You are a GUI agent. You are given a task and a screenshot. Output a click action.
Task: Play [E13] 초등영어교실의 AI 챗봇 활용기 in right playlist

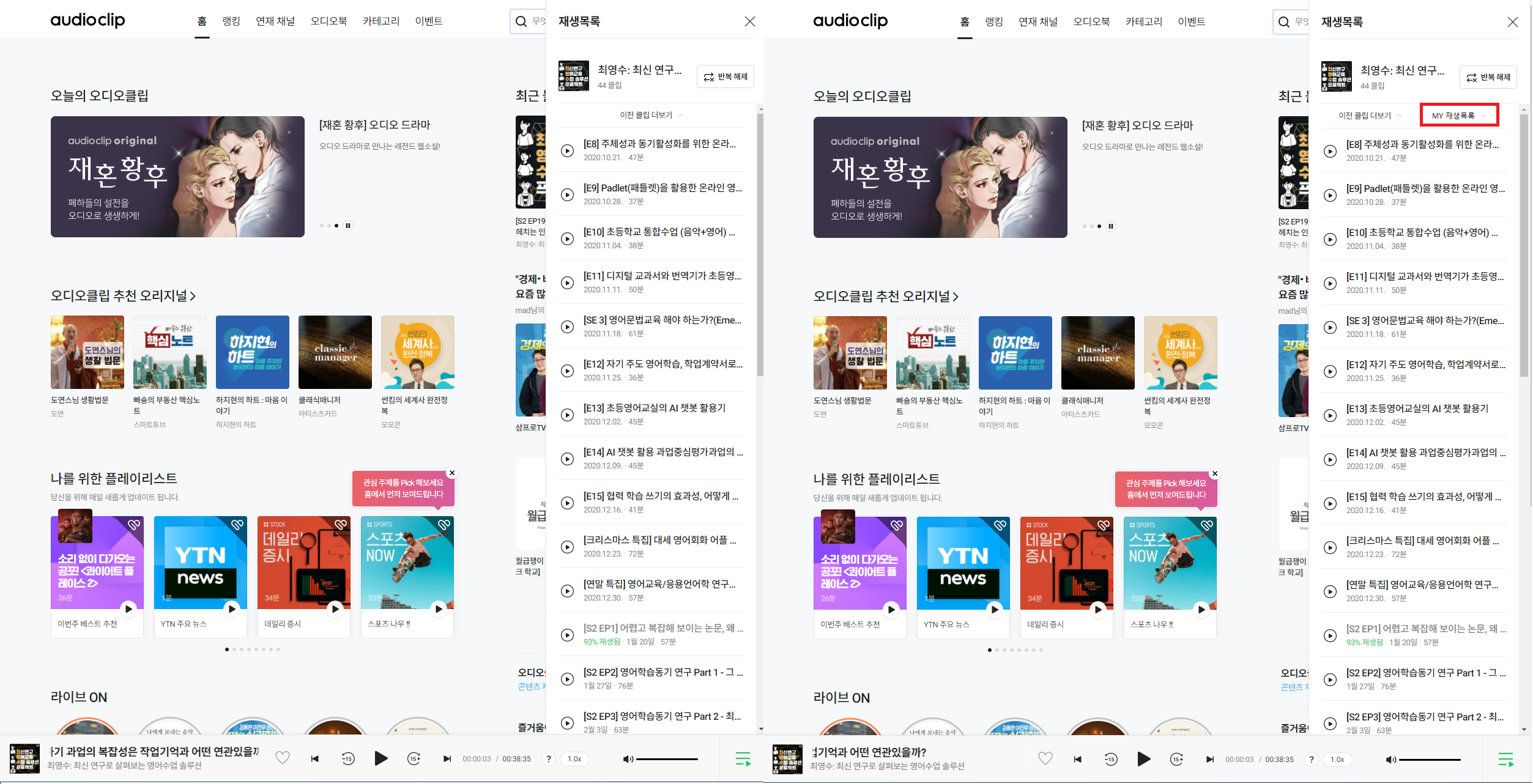pyautogui.click(x=1330, y=415)
